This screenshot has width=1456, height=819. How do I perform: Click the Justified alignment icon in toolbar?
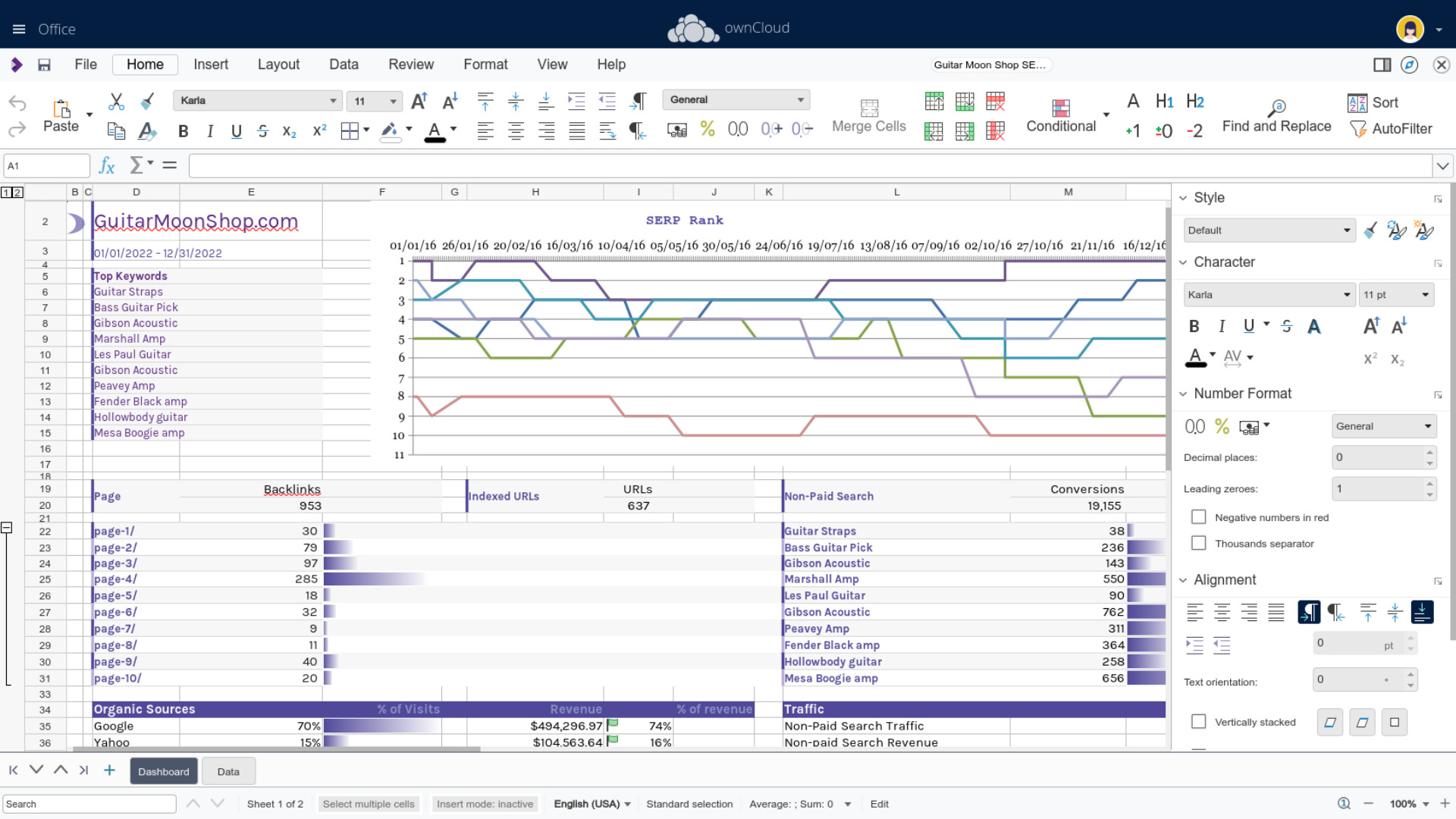click(577, 131)
